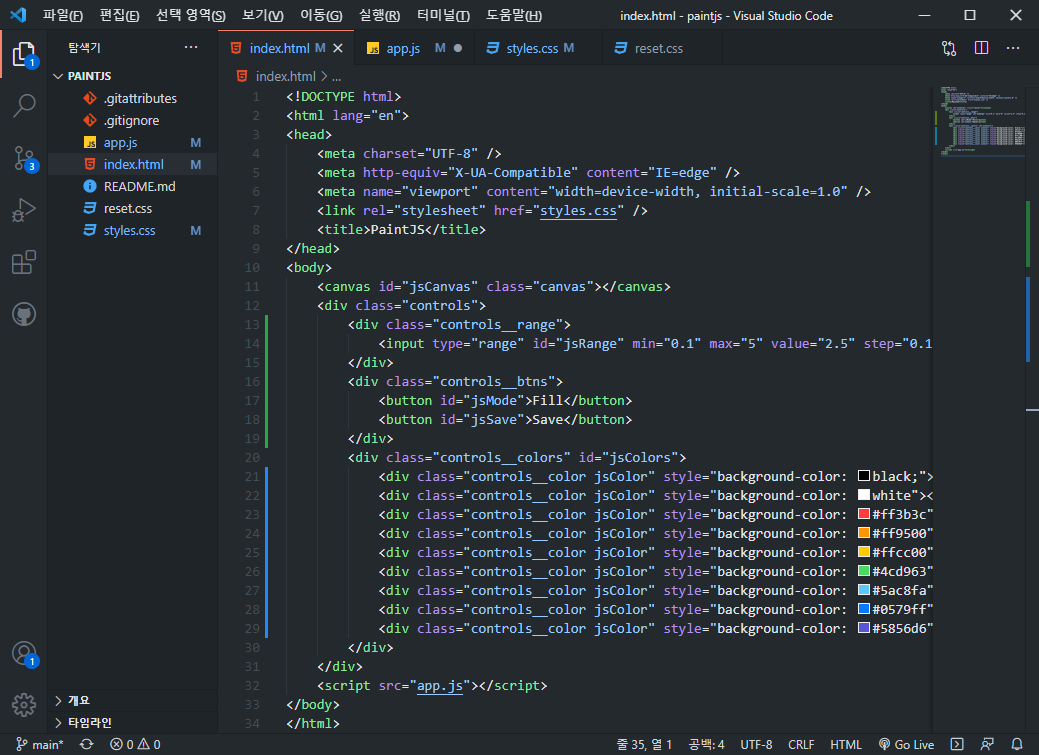Go to line via 줄 35, 열 1
The height and width of the screenshot is (755, 1039).
pos(644,744)
